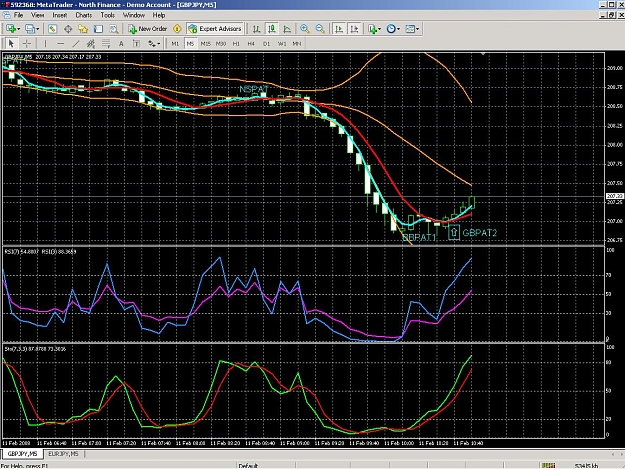Select the Crosshair tool
Screen dimensions: 625x469
[27, 43]
